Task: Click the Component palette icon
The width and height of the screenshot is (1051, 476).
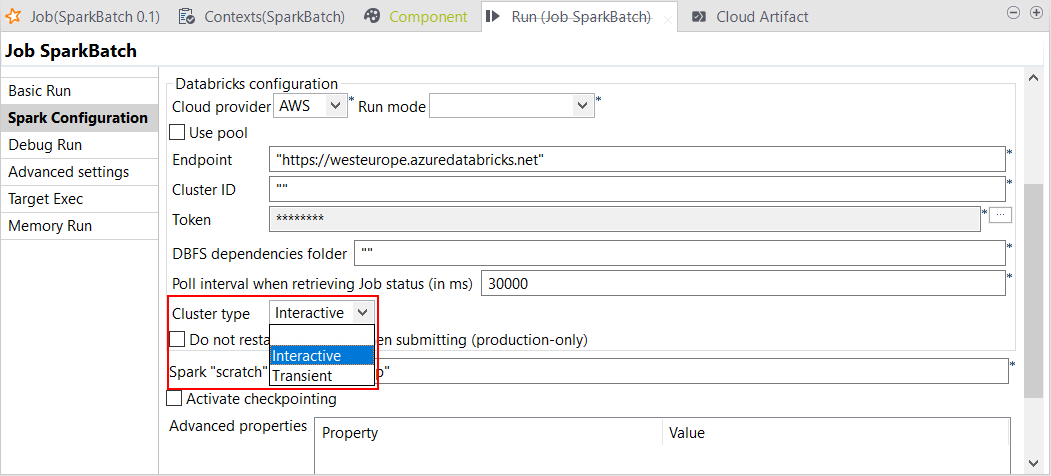Action: (372, 16)
